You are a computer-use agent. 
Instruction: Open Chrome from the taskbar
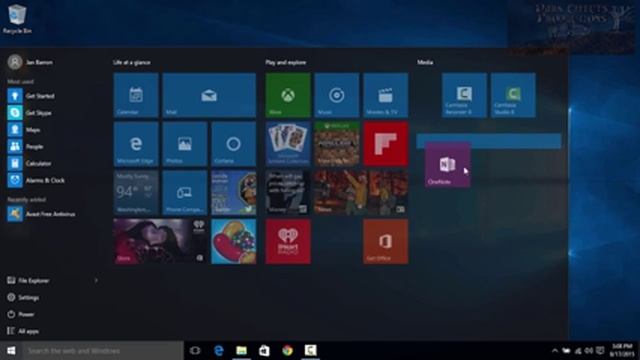click(x=287, y=351)
